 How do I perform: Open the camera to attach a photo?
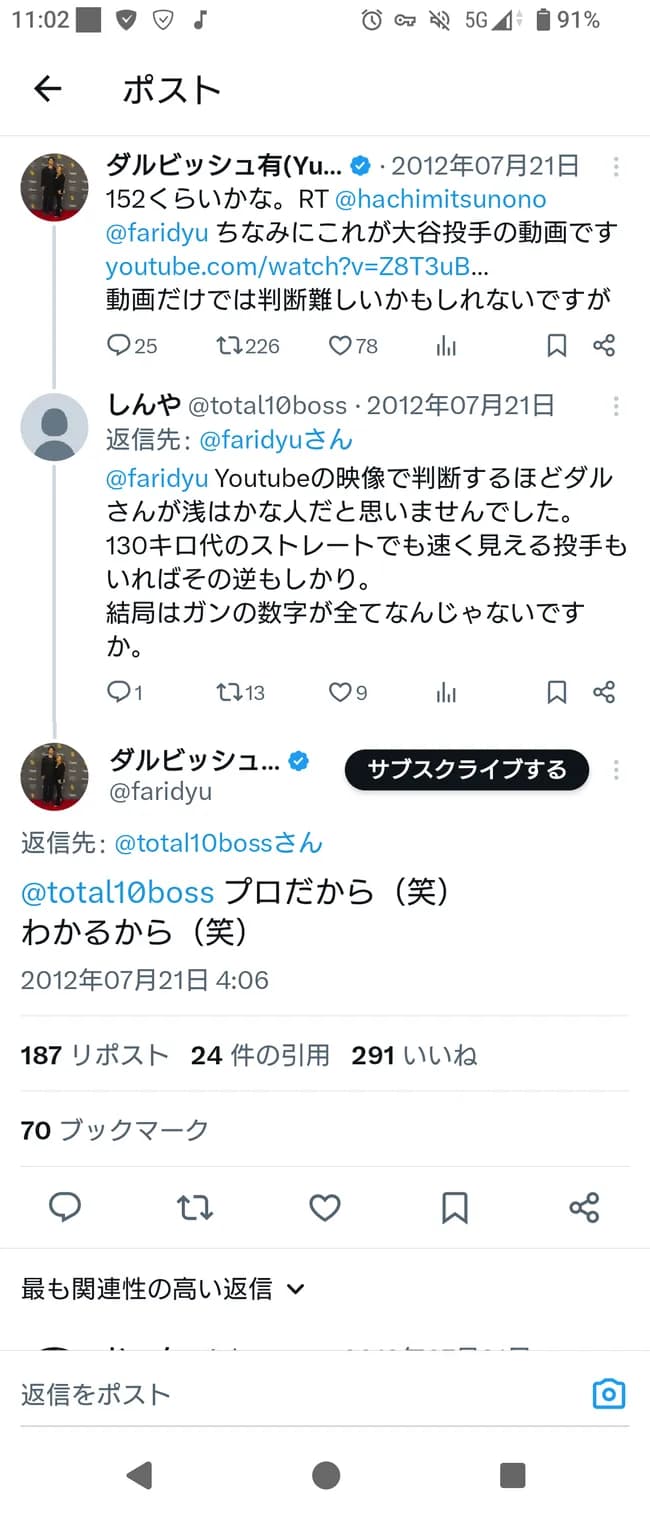[609, 1392]
